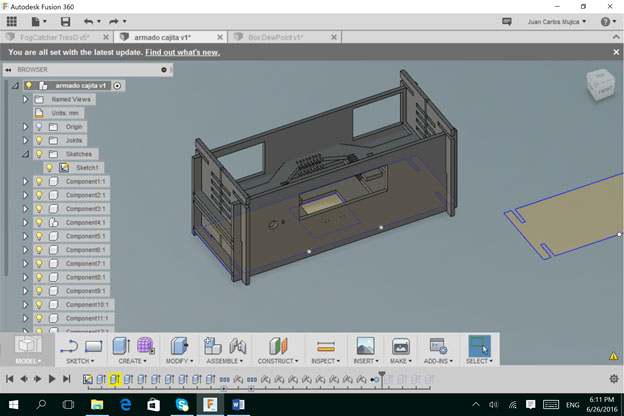Open the timeline settings gear

614,379
